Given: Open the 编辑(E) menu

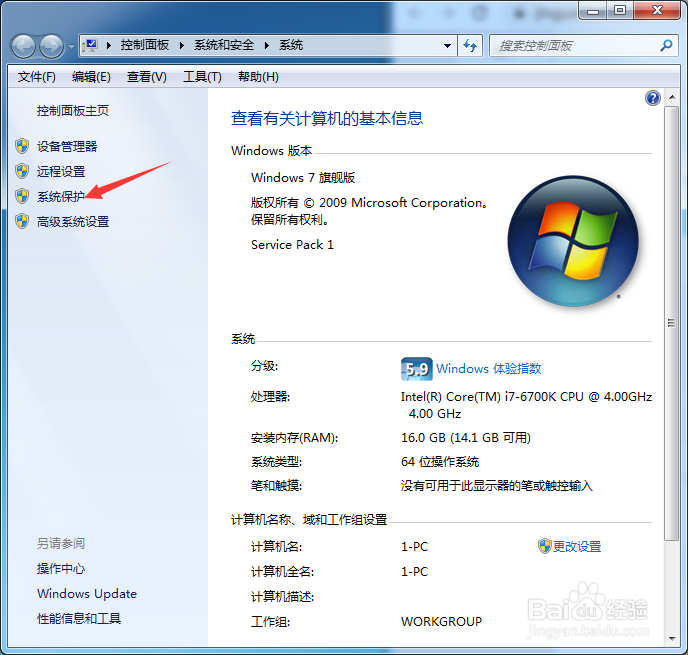Looking at the screenshot, I should [91, 77].
